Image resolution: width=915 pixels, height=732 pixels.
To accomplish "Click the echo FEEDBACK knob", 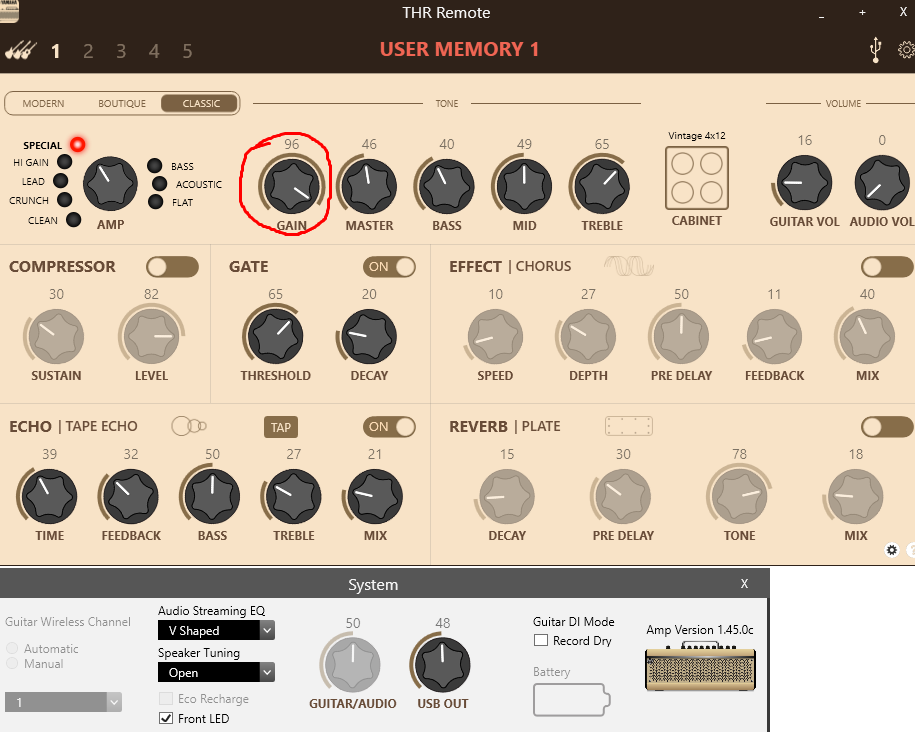I will 131,496.
